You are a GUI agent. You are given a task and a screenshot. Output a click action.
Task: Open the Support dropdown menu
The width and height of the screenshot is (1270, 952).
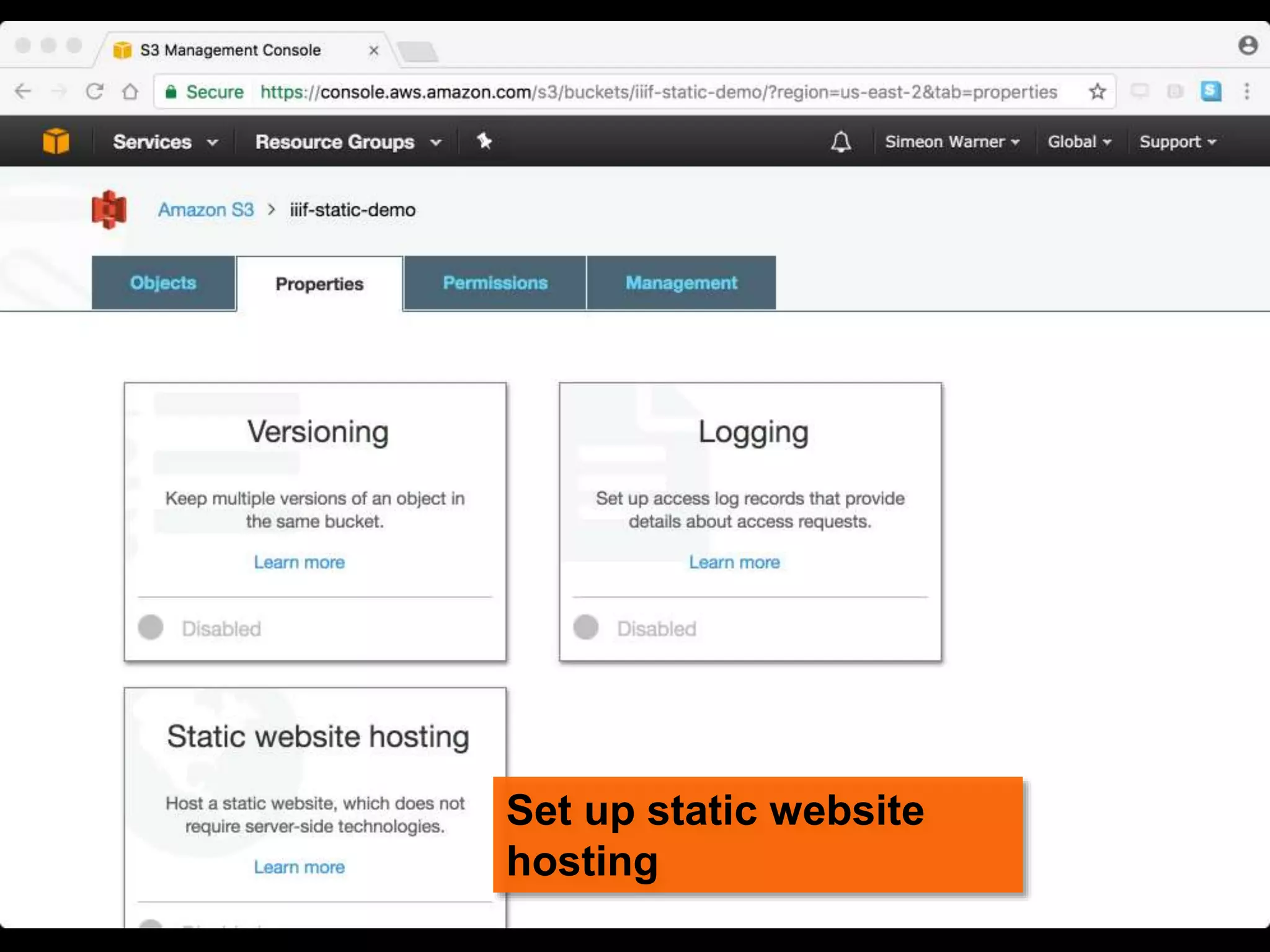1178,142
